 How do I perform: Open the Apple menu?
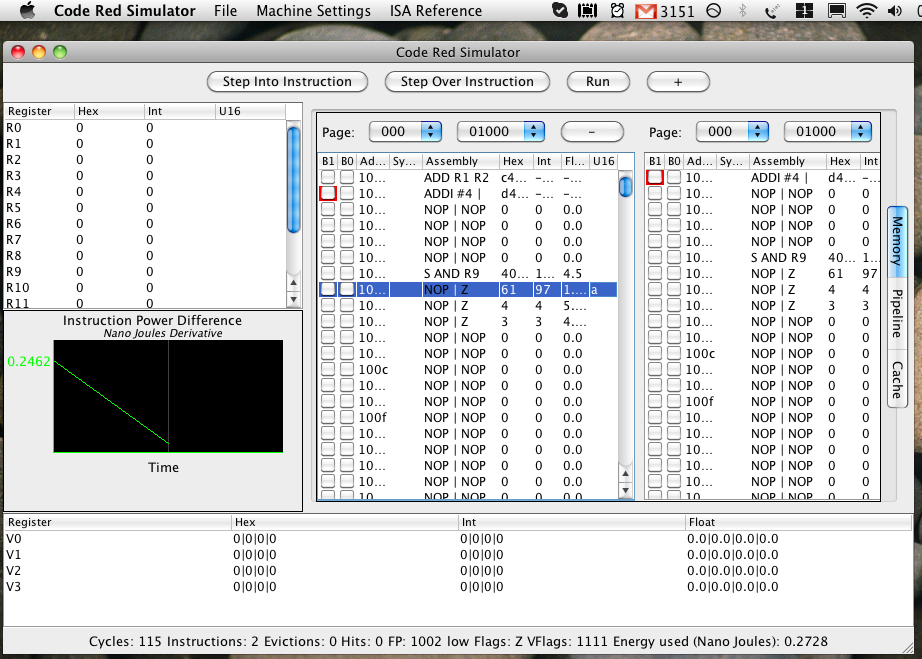click(x=27, y=11)
